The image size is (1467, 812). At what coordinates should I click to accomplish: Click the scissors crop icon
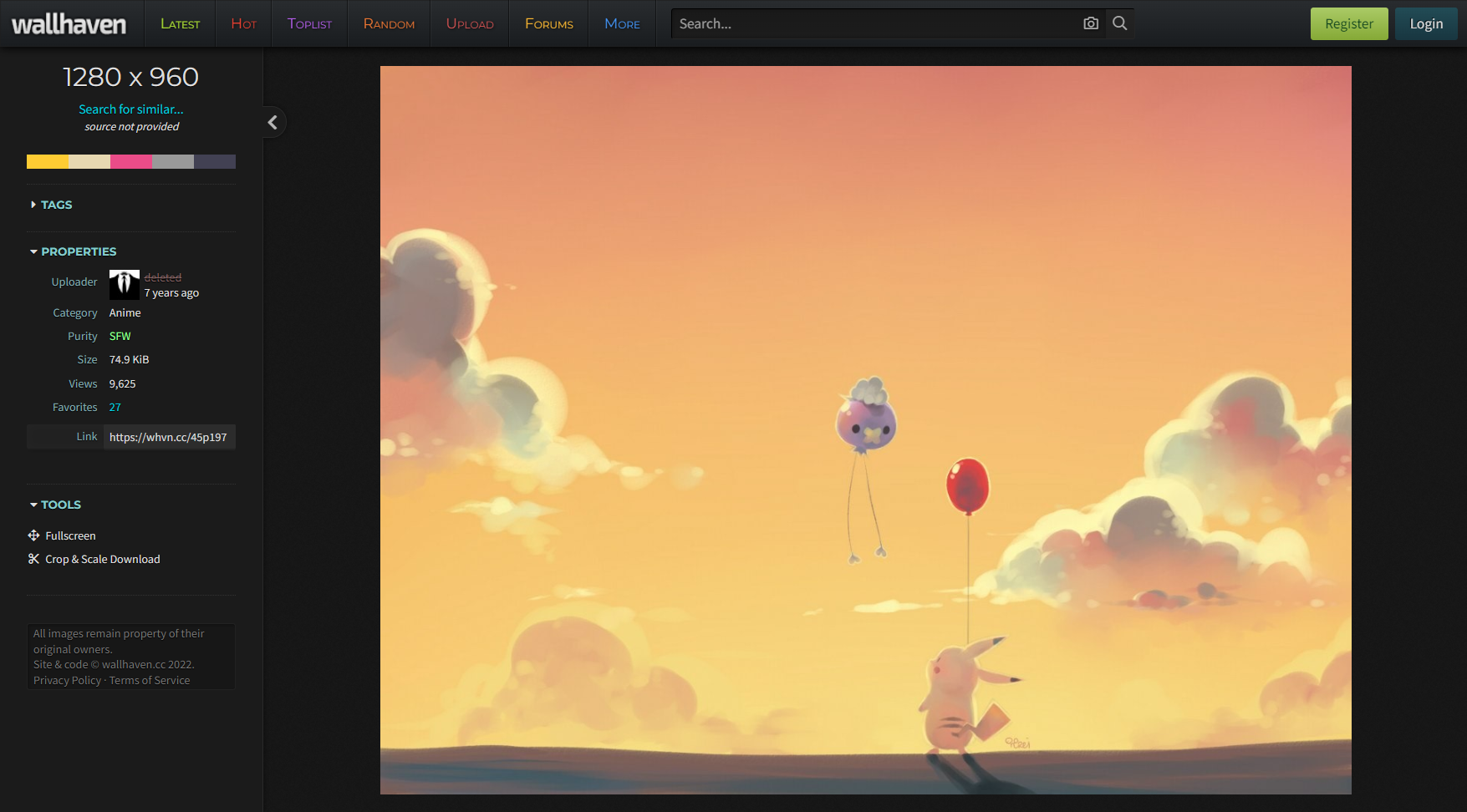33,559
